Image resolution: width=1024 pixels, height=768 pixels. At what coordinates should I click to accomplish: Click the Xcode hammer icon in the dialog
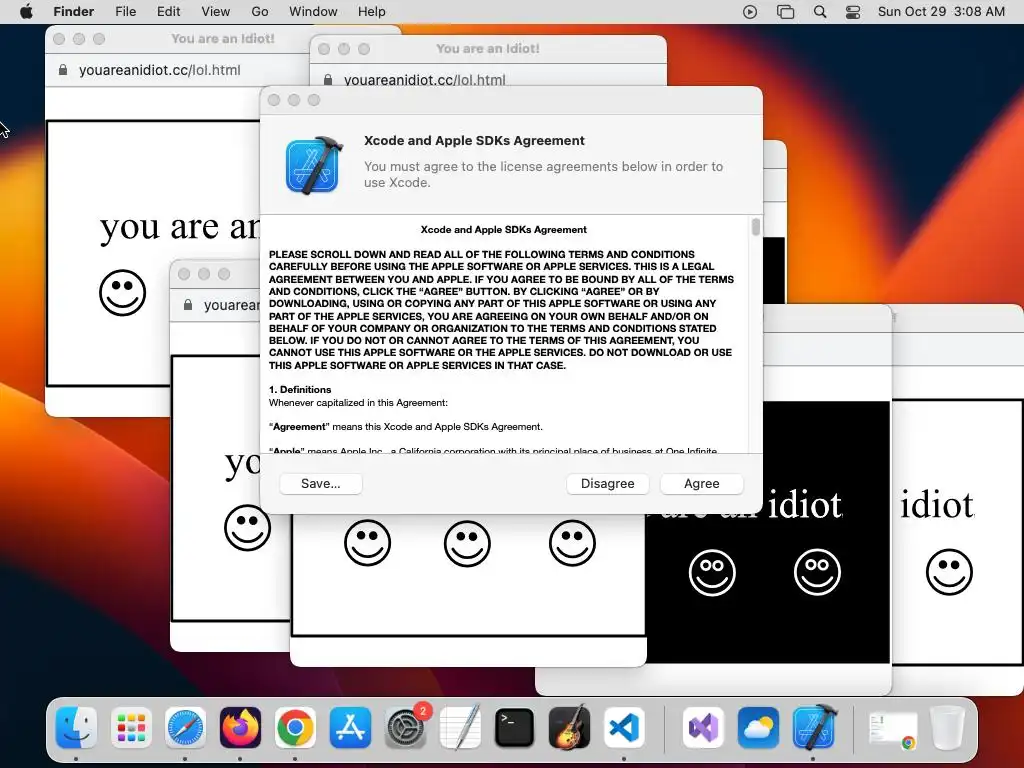pos(313,165)
